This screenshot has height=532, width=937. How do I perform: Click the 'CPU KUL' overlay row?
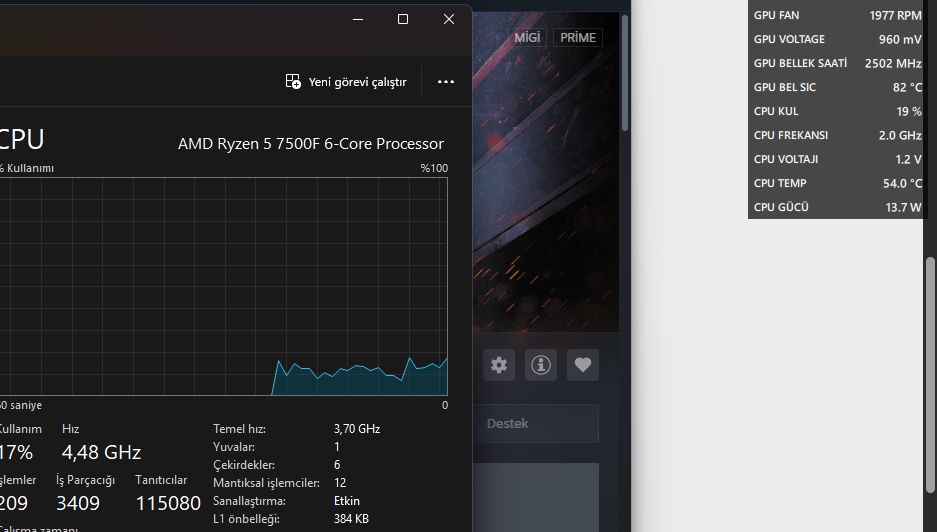837,111
